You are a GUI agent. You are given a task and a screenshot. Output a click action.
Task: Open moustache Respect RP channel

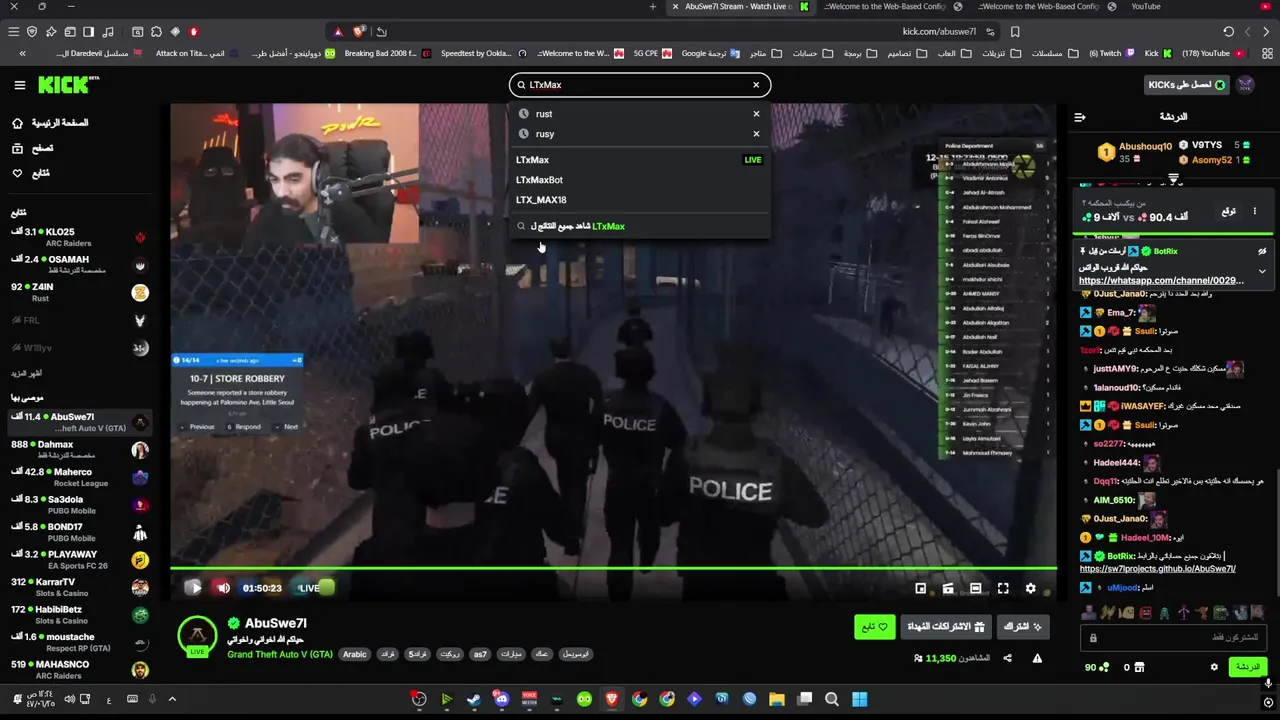click(x=79, y=642)
